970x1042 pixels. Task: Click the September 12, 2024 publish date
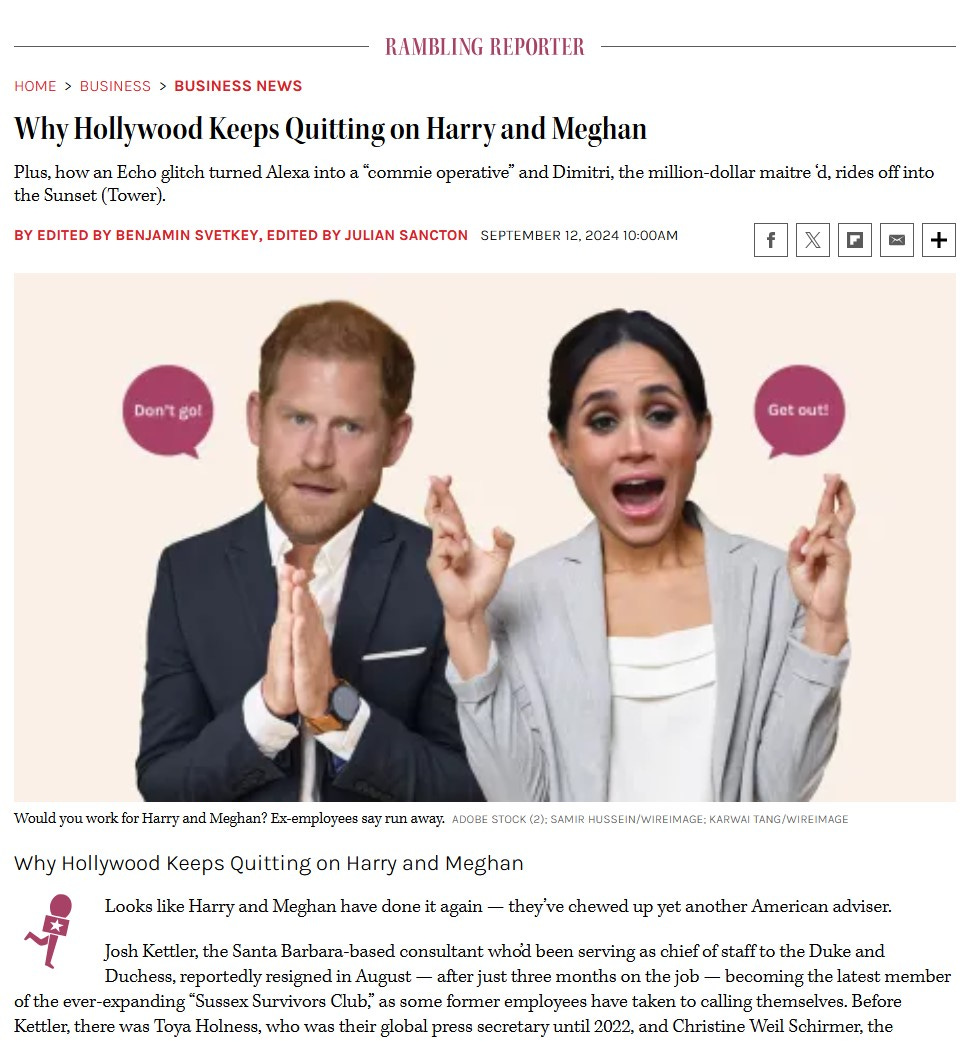click(579, 235)
